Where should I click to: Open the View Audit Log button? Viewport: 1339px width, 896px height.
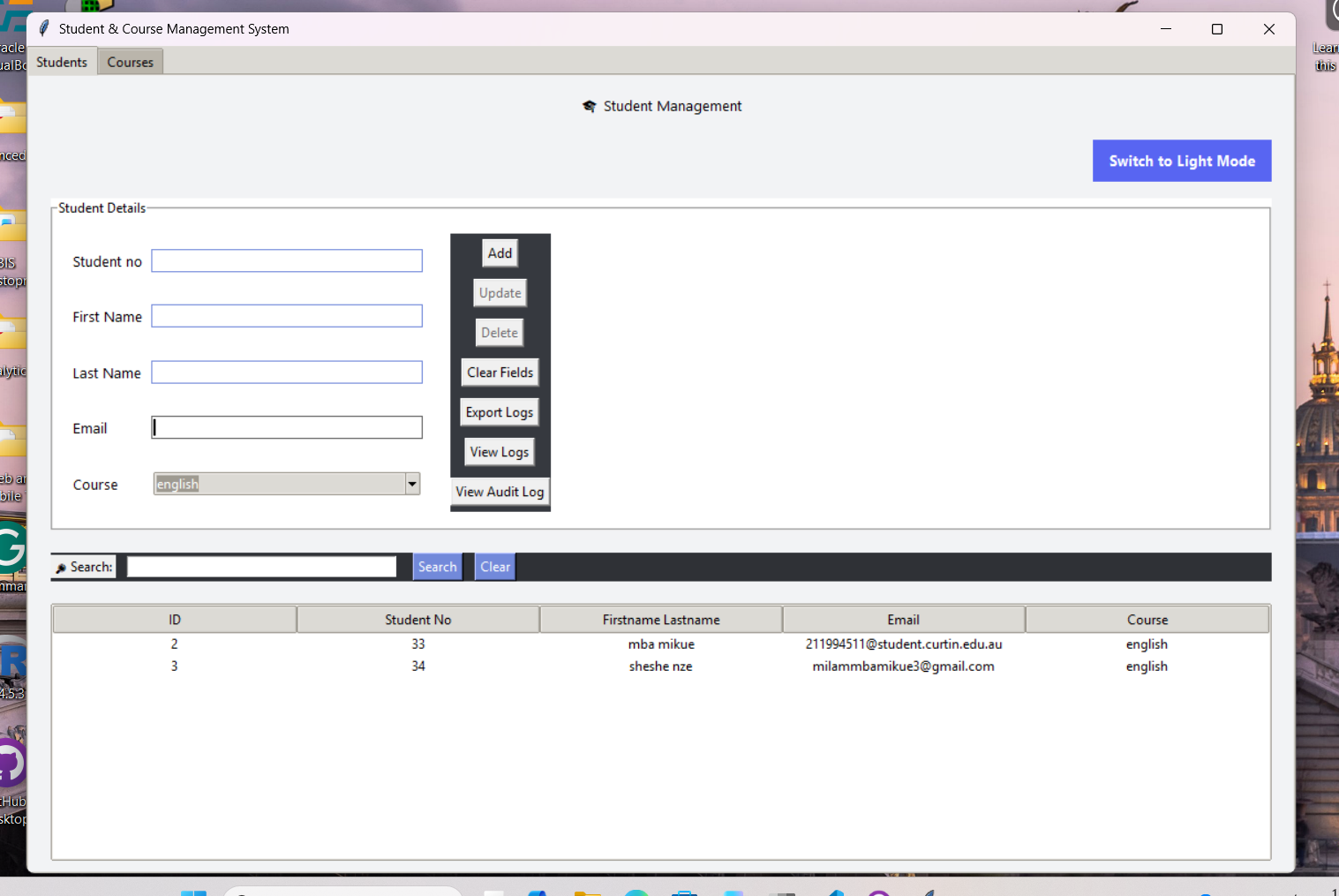tap(500, 492)
